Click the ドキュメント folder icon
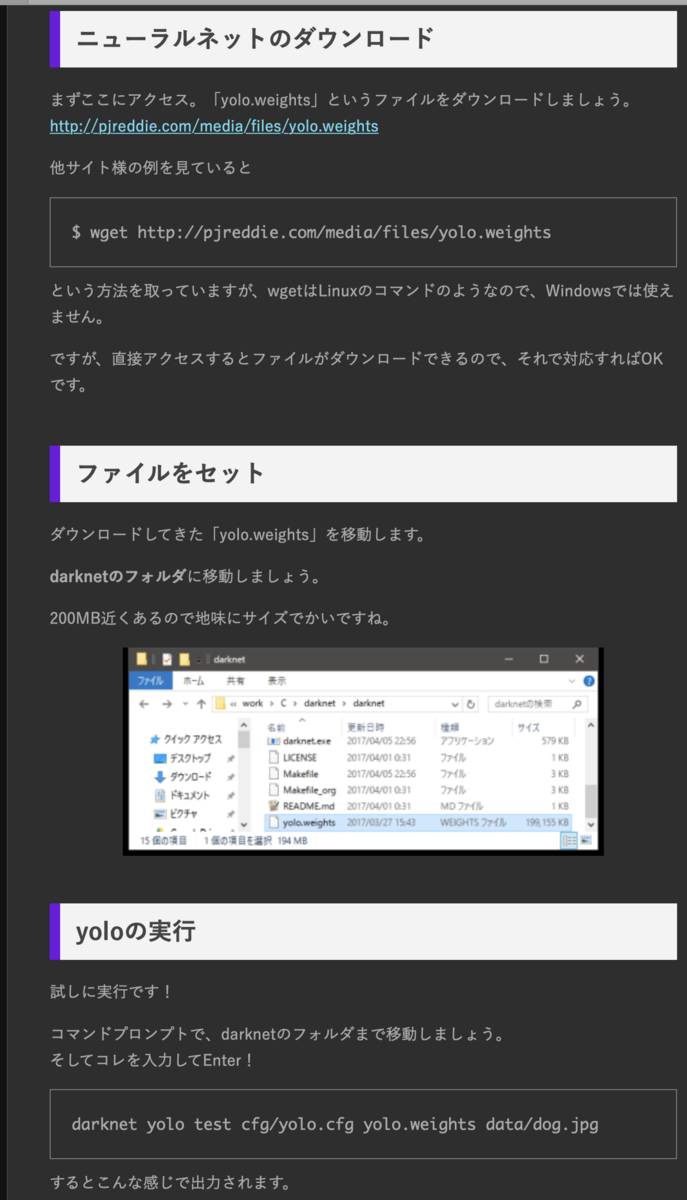The height and width of the screenshot is (1200, 687). (x=160, y=795)
